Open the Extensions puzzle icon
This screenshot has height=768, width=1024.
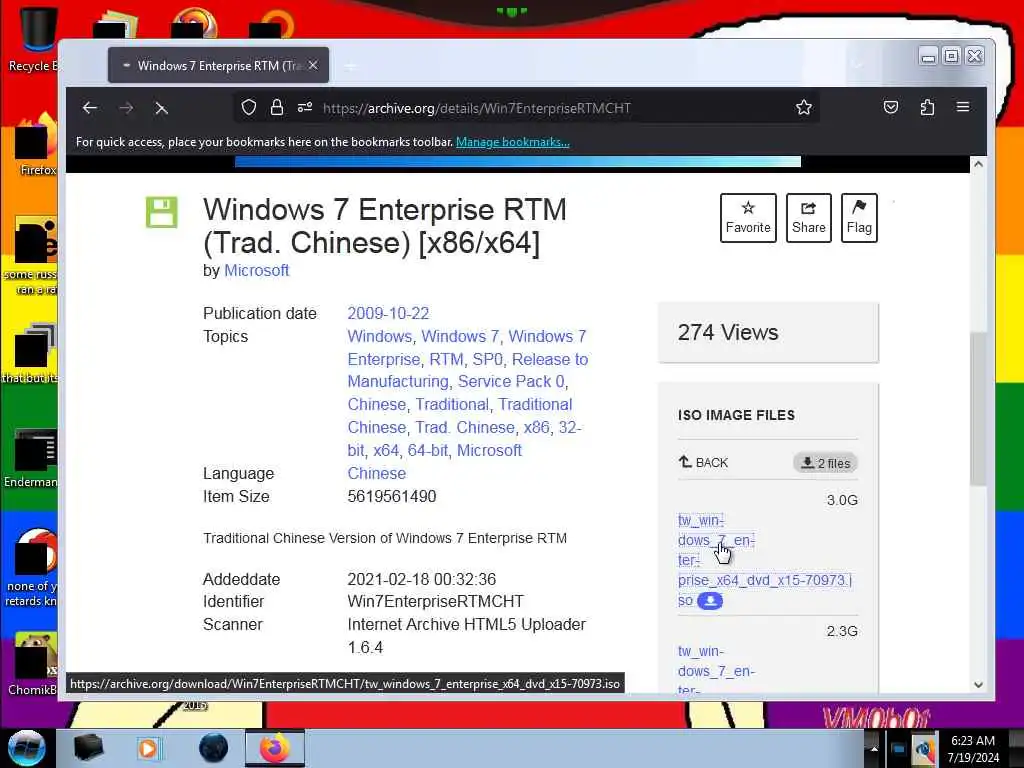(927, 107)
